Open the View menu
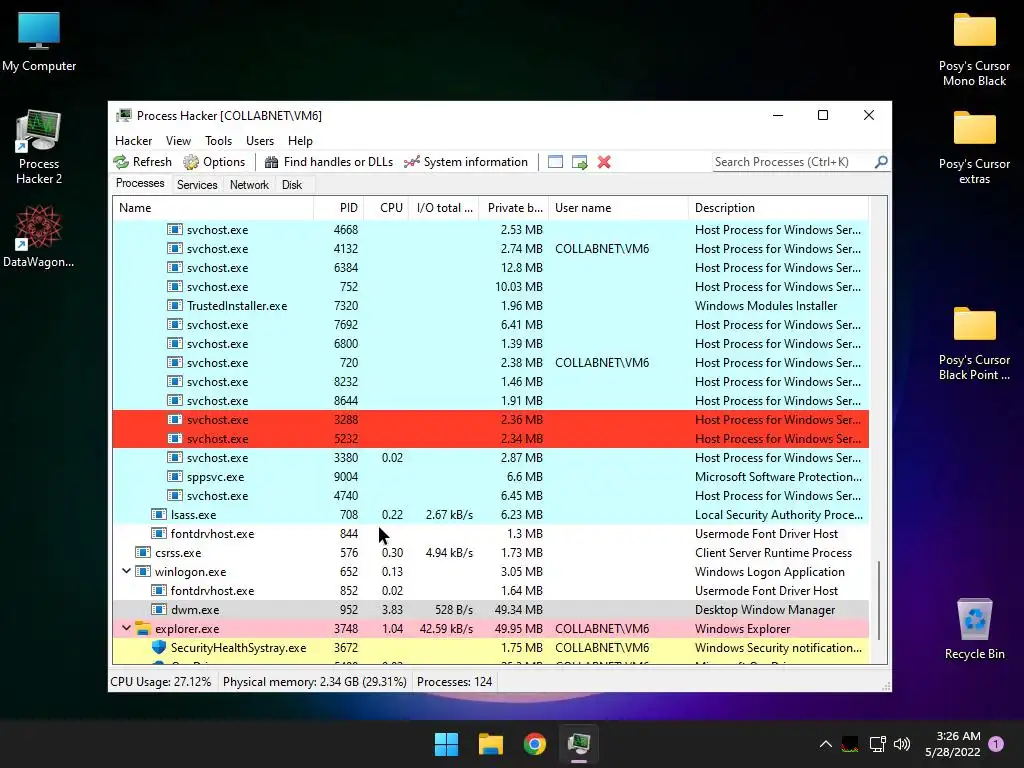1024x768 pixels. click(178, 141)
